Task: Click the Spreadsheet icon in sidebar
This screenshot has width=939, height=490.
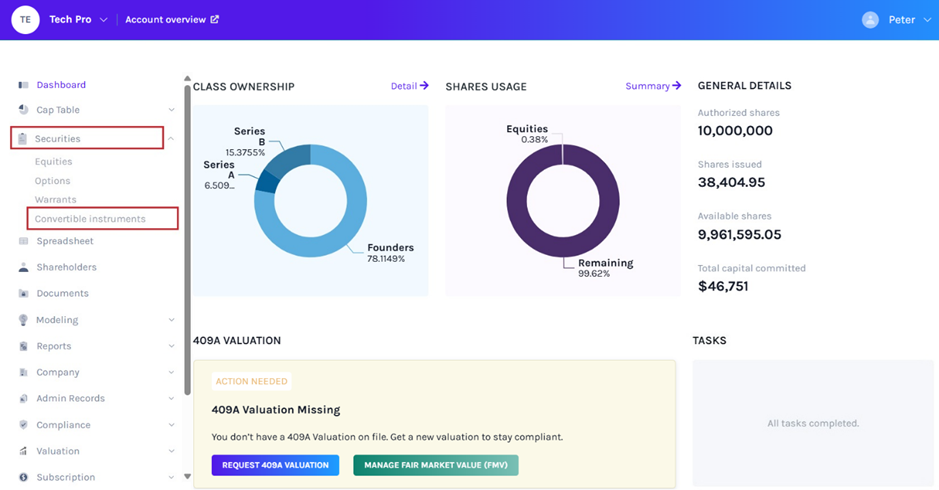Action: (23, 241)
